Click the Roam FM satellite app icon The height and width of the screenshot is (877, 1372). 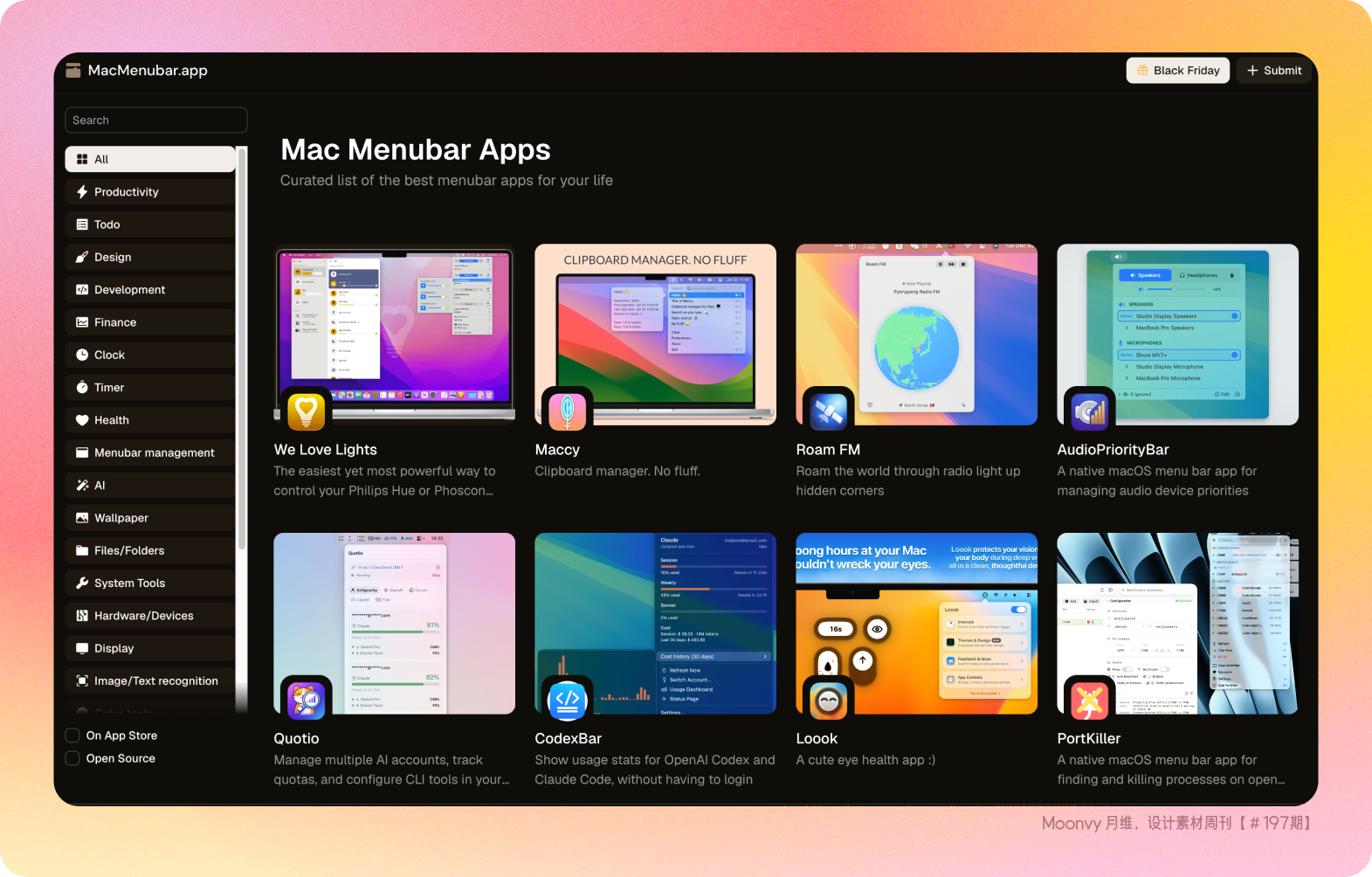click(x=828, y=411)
